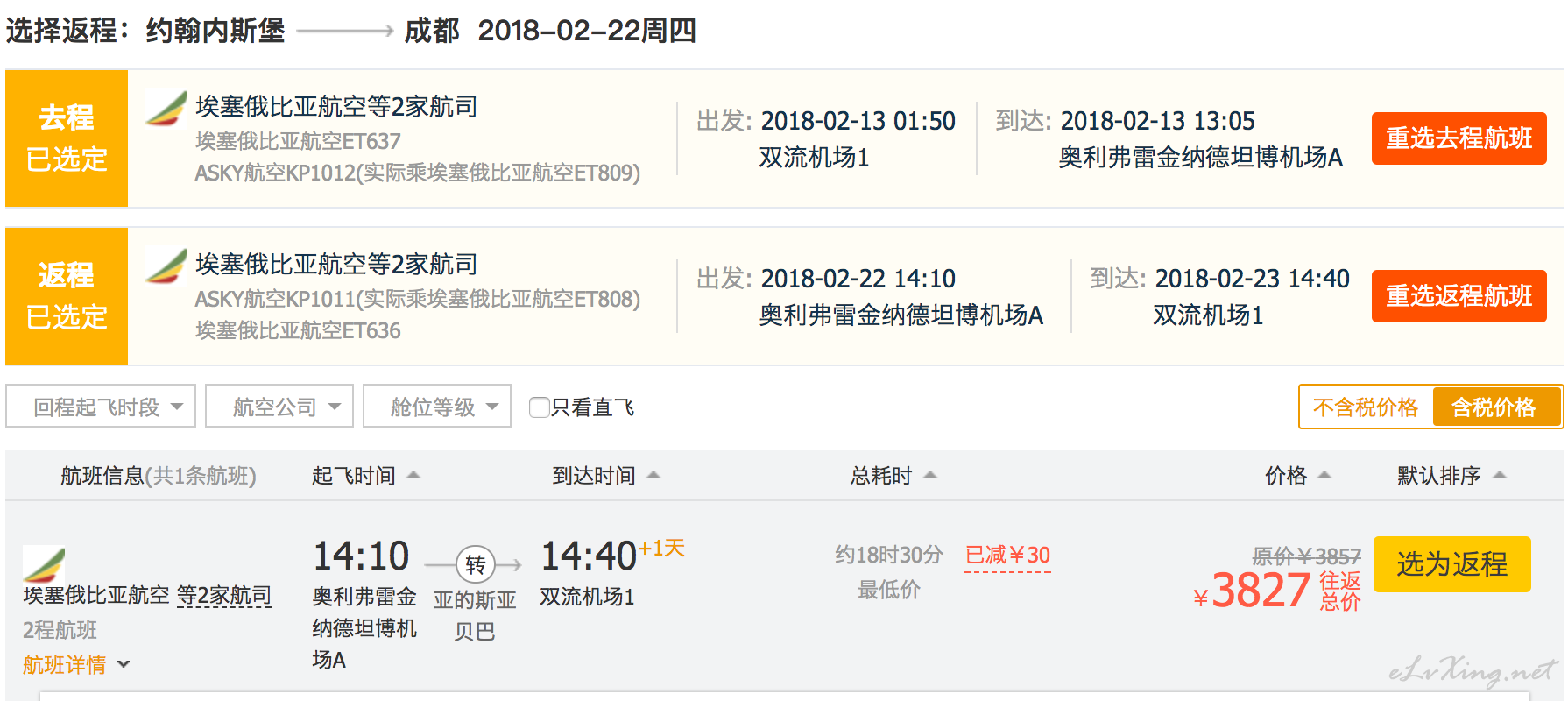Screen dimensions: 1568x701
Task: Click airline logo in flight result listing
Action: pyautogui.click(x=44, y=563)
